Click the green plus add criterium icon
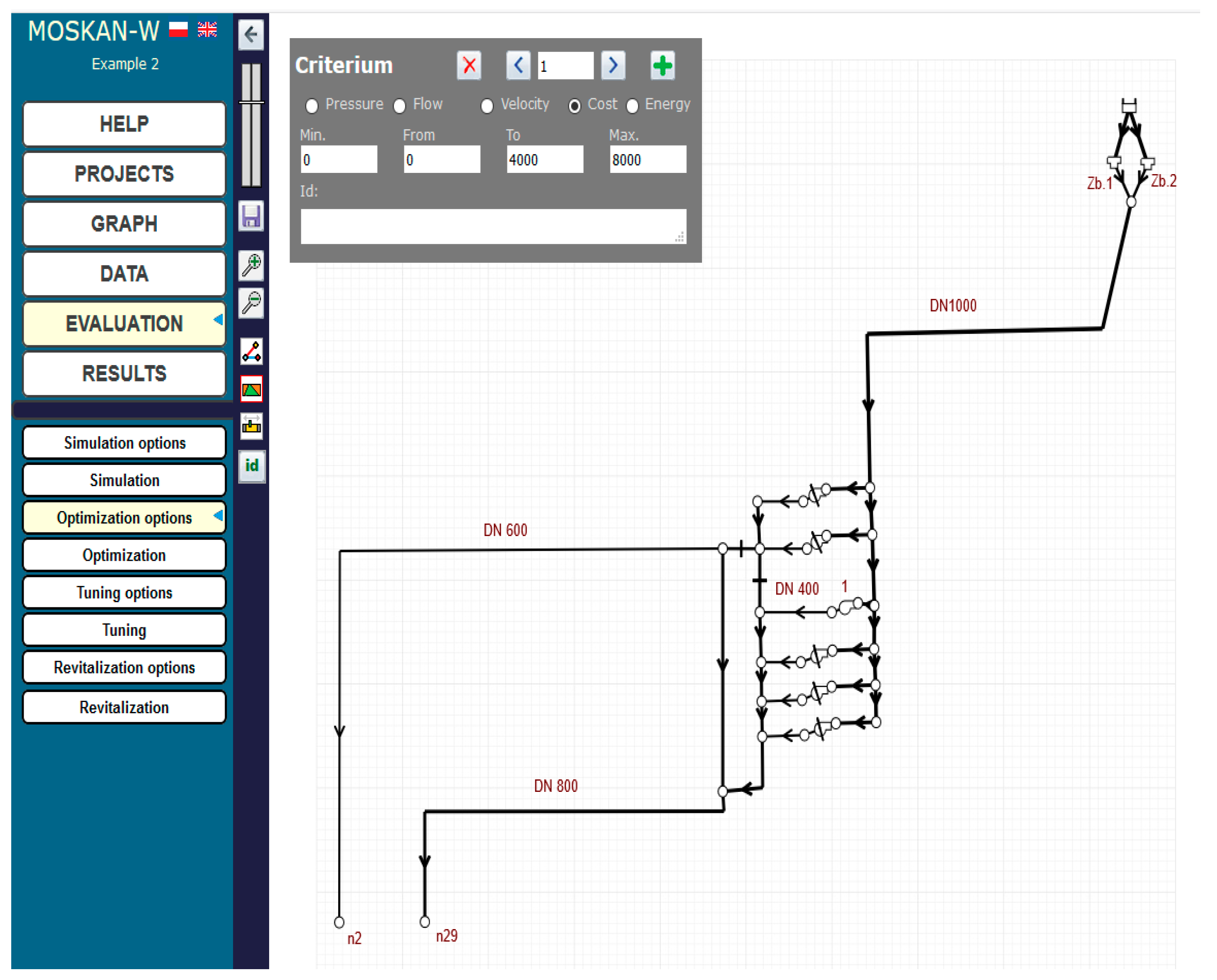 662,65
